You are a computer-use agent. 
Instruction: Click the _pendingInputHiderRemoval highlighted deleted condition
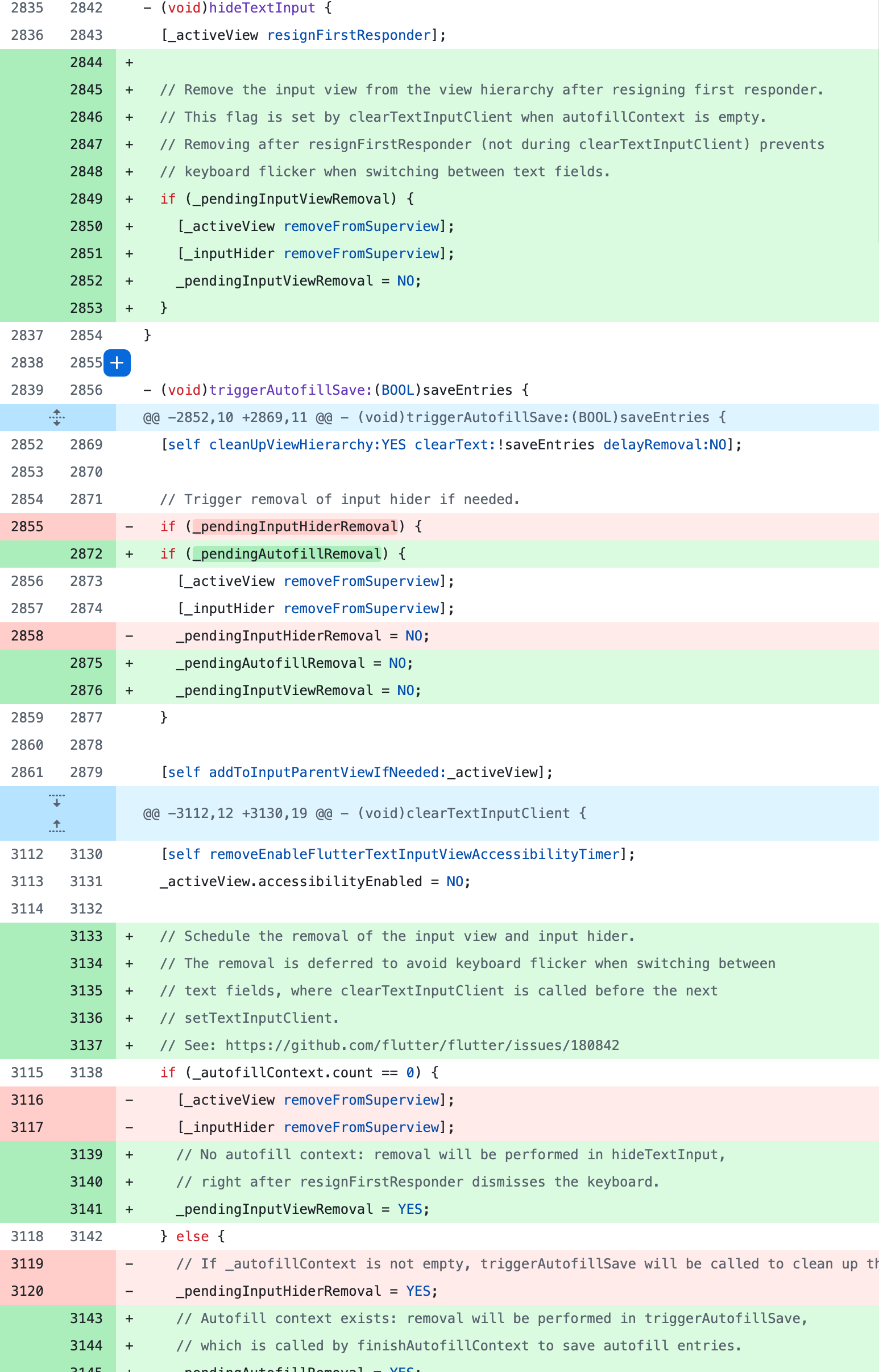(x=295, y=526)
